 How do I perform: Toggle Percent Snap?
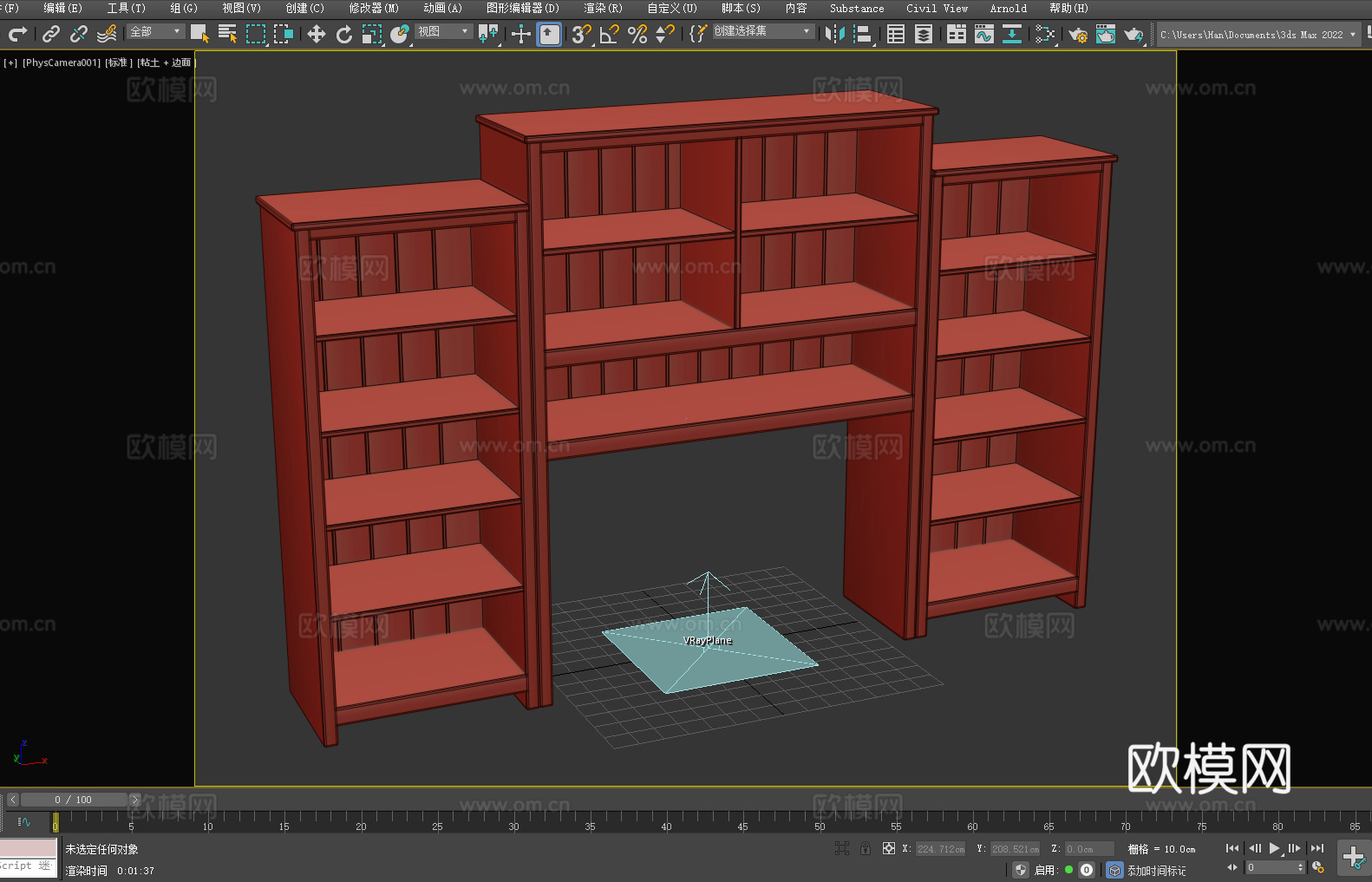637,34
